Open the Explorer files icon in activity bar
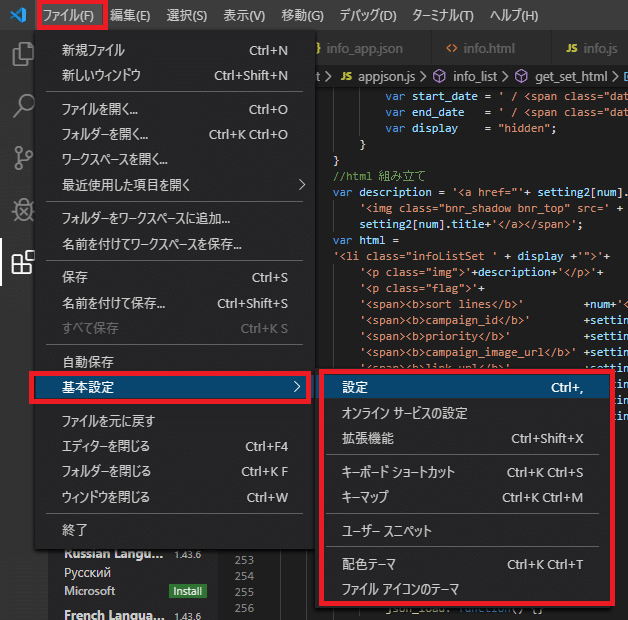 tap(23, 54)
